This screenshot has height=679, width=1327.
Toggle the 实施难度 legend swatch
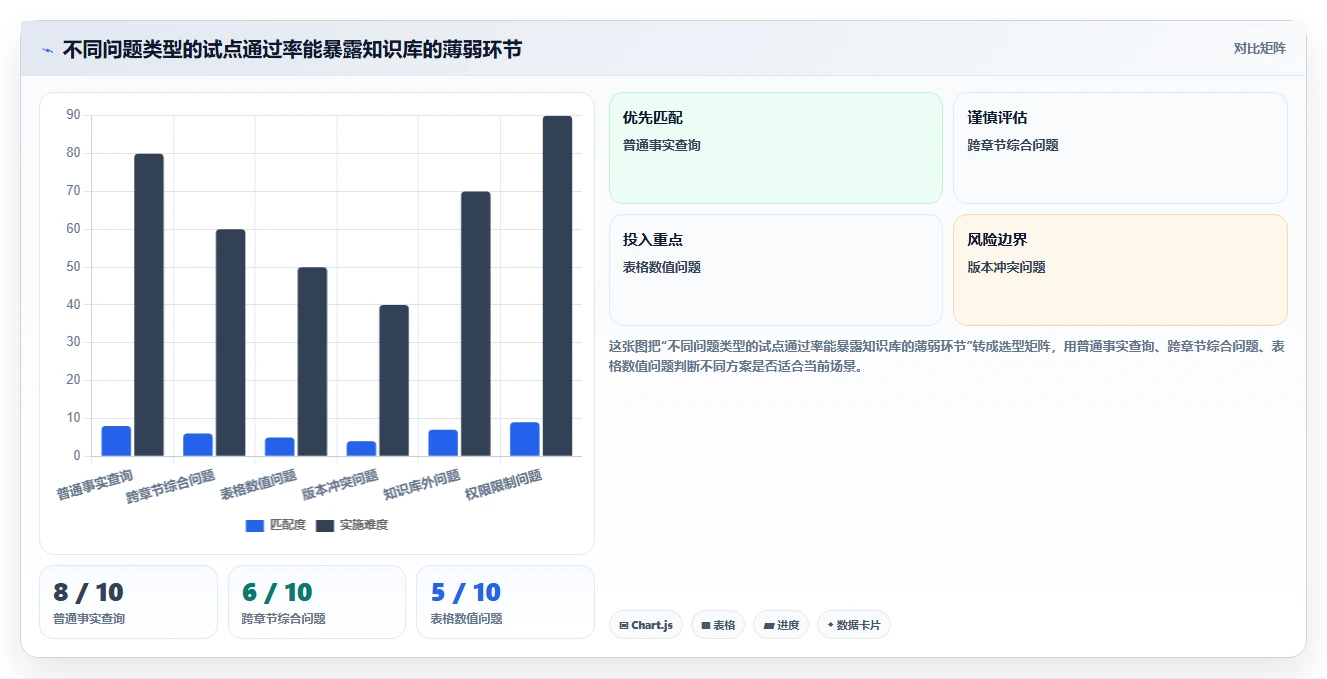pyautogui.click(x=325, y=525)
